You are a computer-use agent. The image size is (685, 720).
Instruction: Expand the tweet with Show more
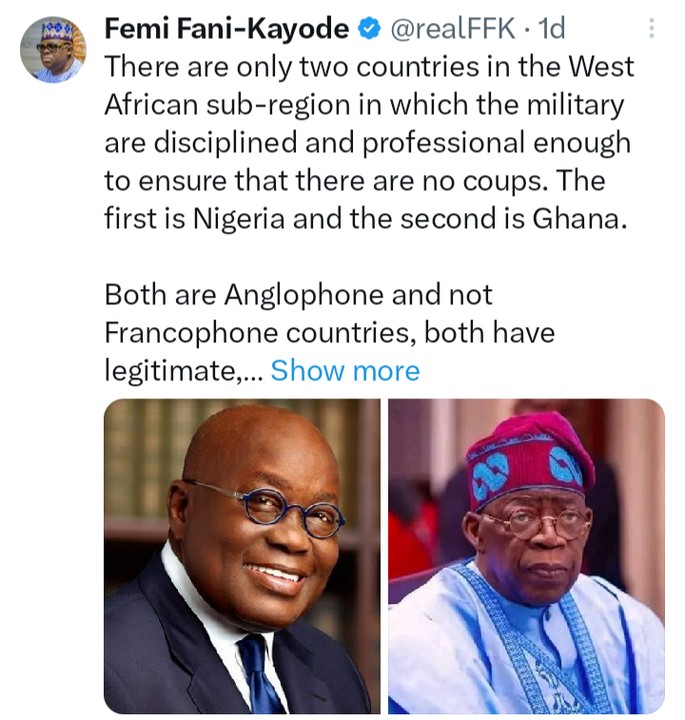pos(345,371)
